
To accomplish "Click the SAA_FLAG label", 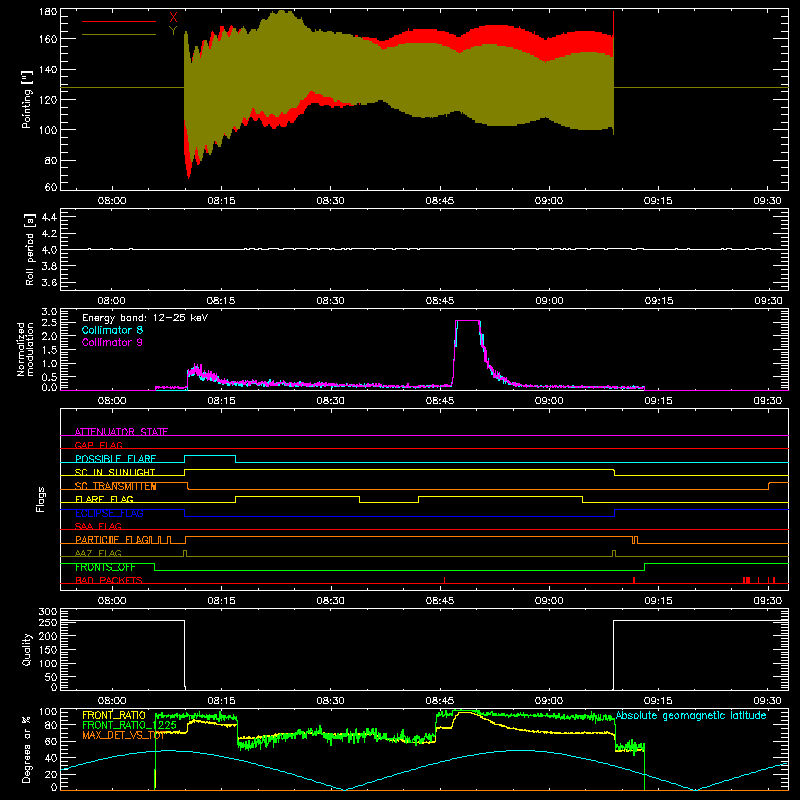I will pyautogui.click(x=98, y=526).
